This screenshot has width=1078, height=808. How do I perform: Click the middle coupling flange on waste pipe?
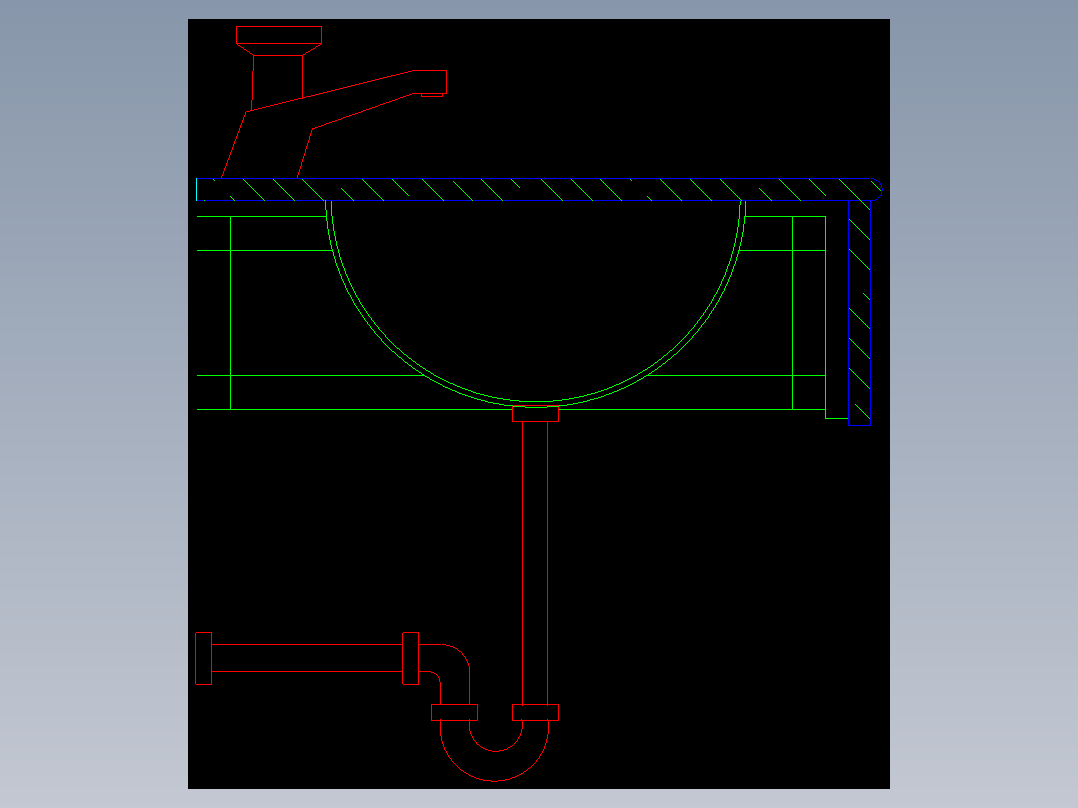point(410,658)
